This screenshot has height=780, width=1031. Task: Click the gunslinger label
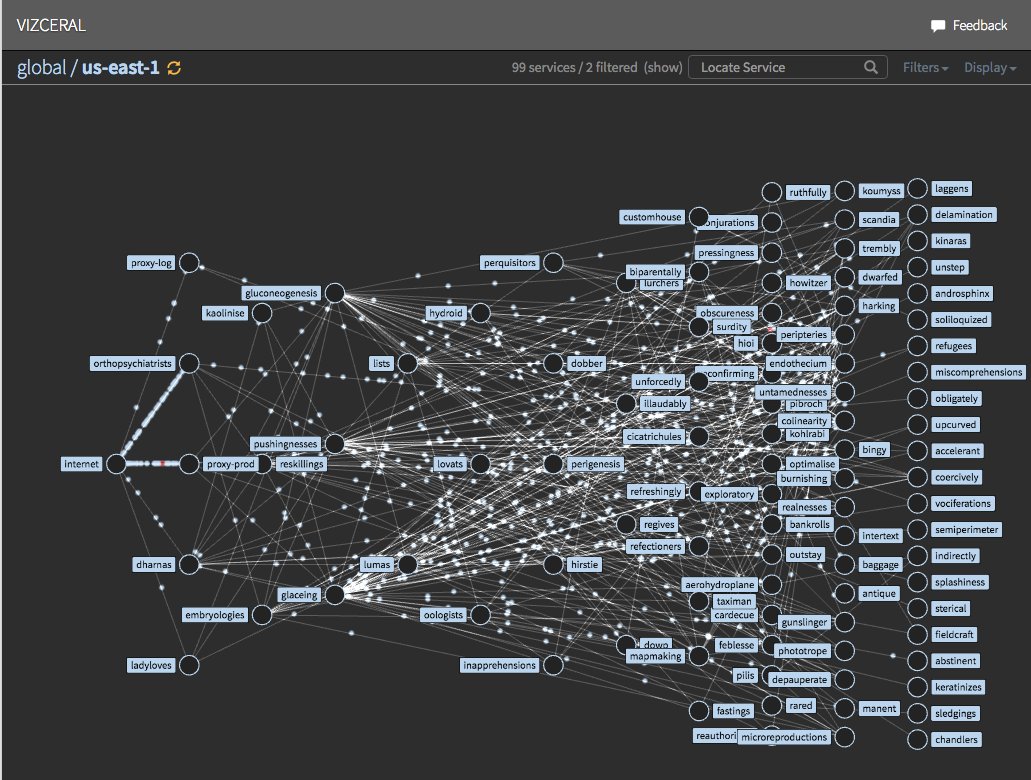[803, 622]
